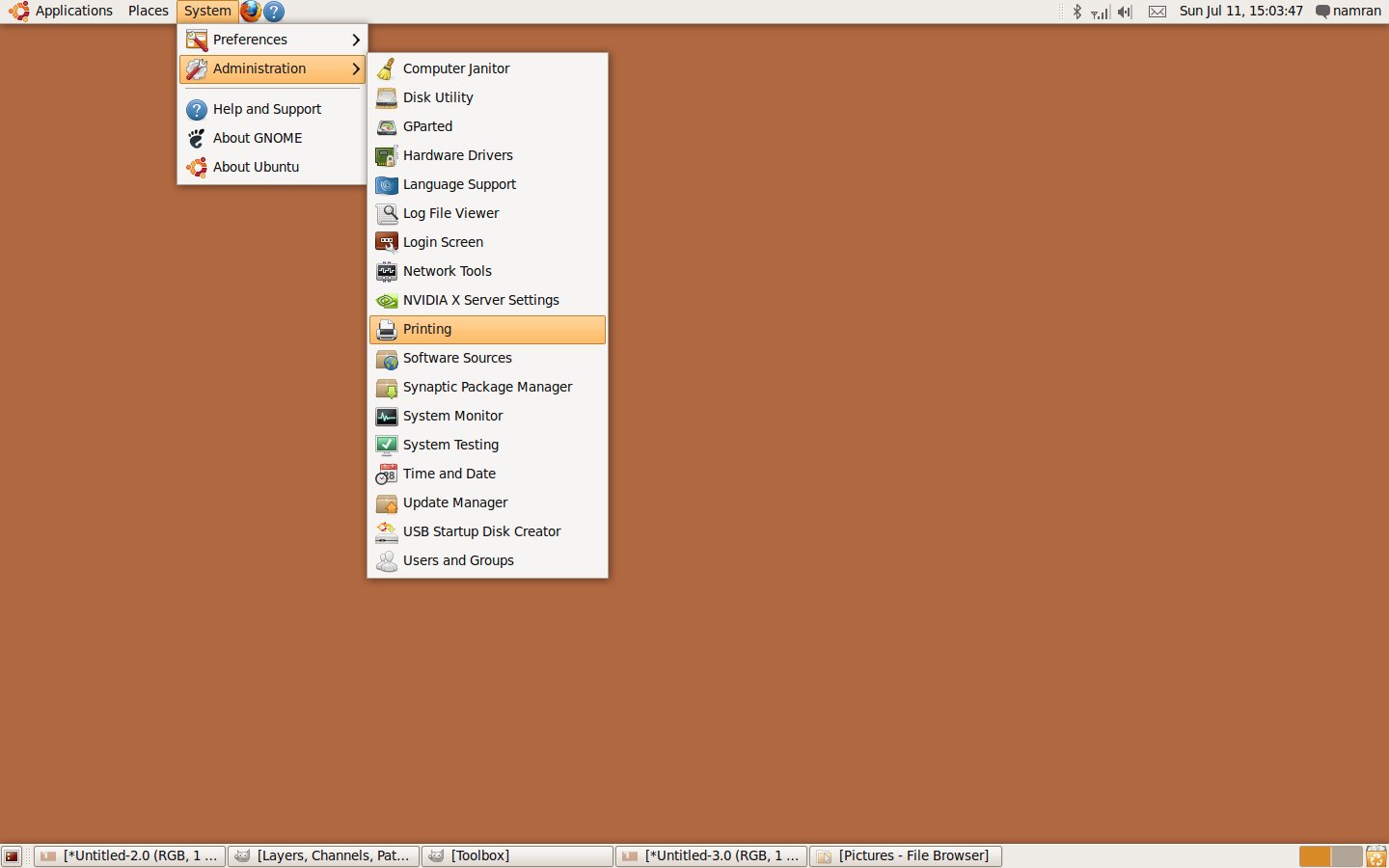This screenshot has width=1389, height=868.
Task: Open the volume speaker indicator
Action: pyautogui.click(x=1125, y=12)
